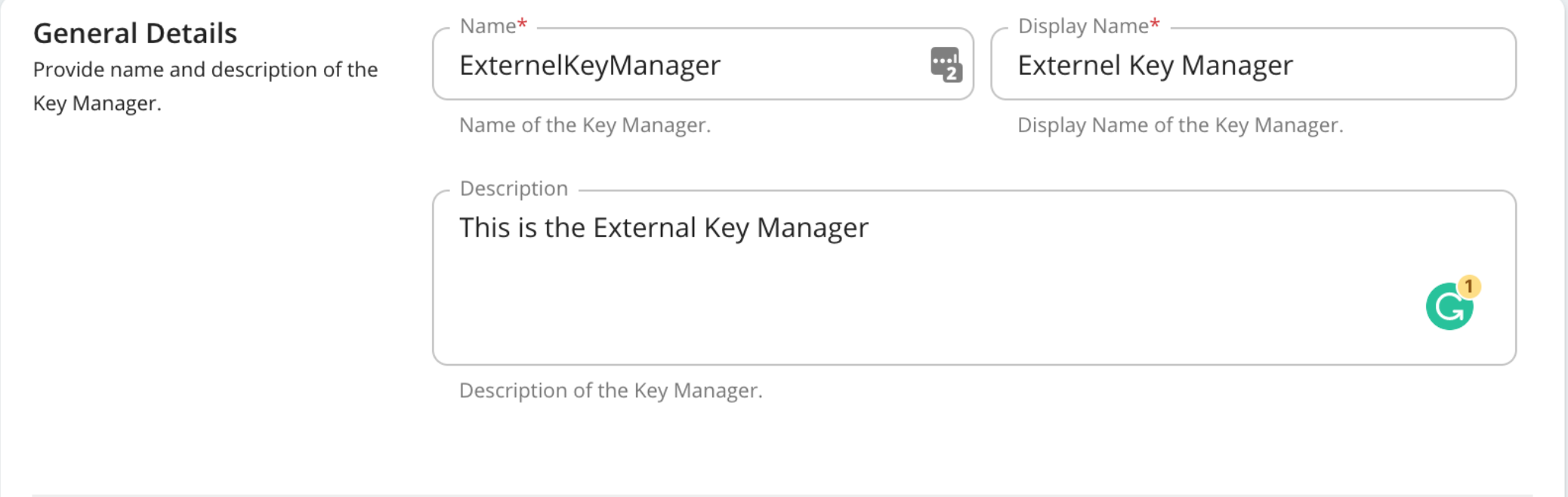Open the Grammarly alert count badge showing 1
Screen dimensions: 1568x497
[x=1470, y=286]
